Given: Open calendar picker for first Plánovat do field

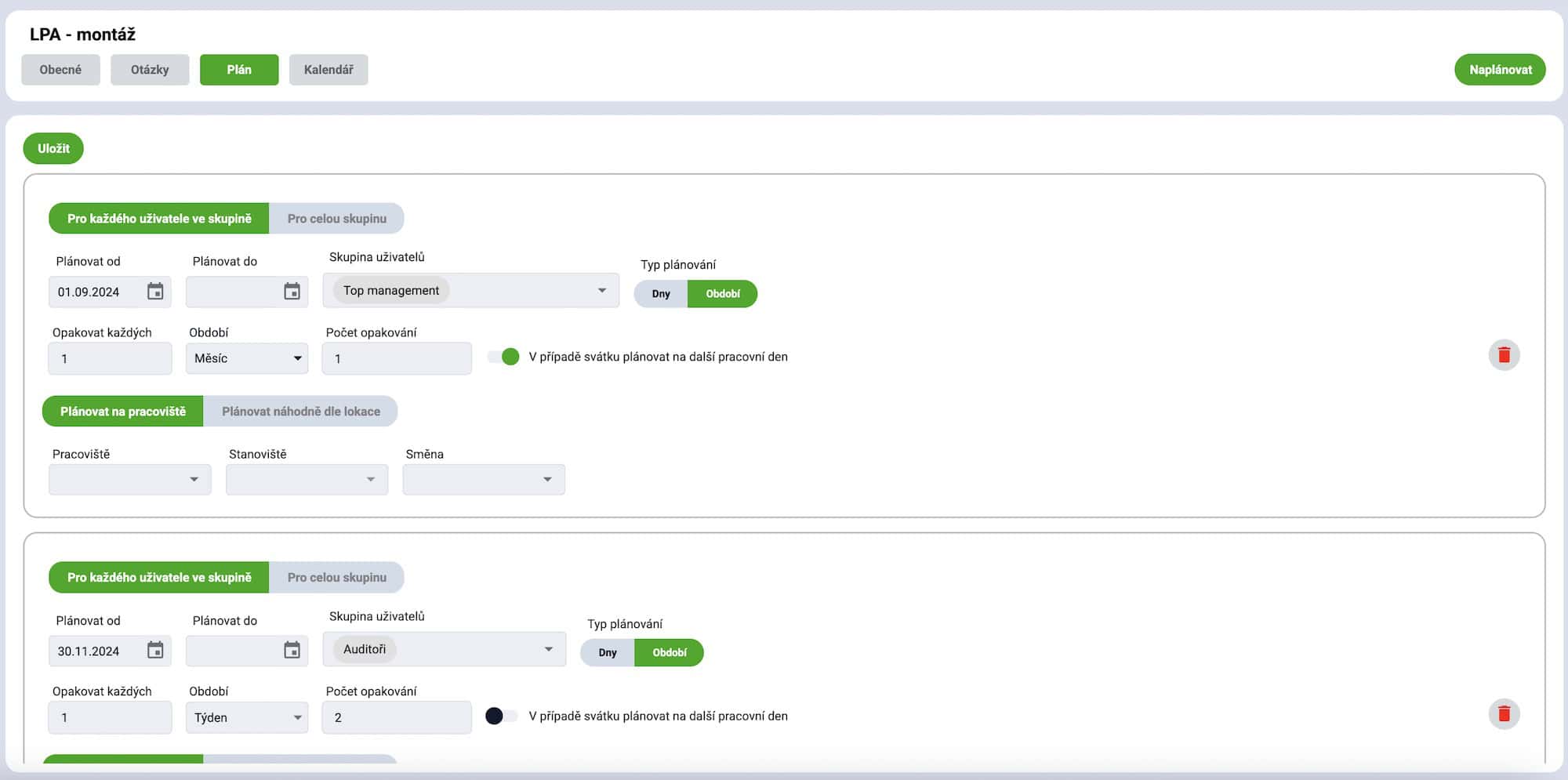Looking at the screenshot, I should point(292,292).
